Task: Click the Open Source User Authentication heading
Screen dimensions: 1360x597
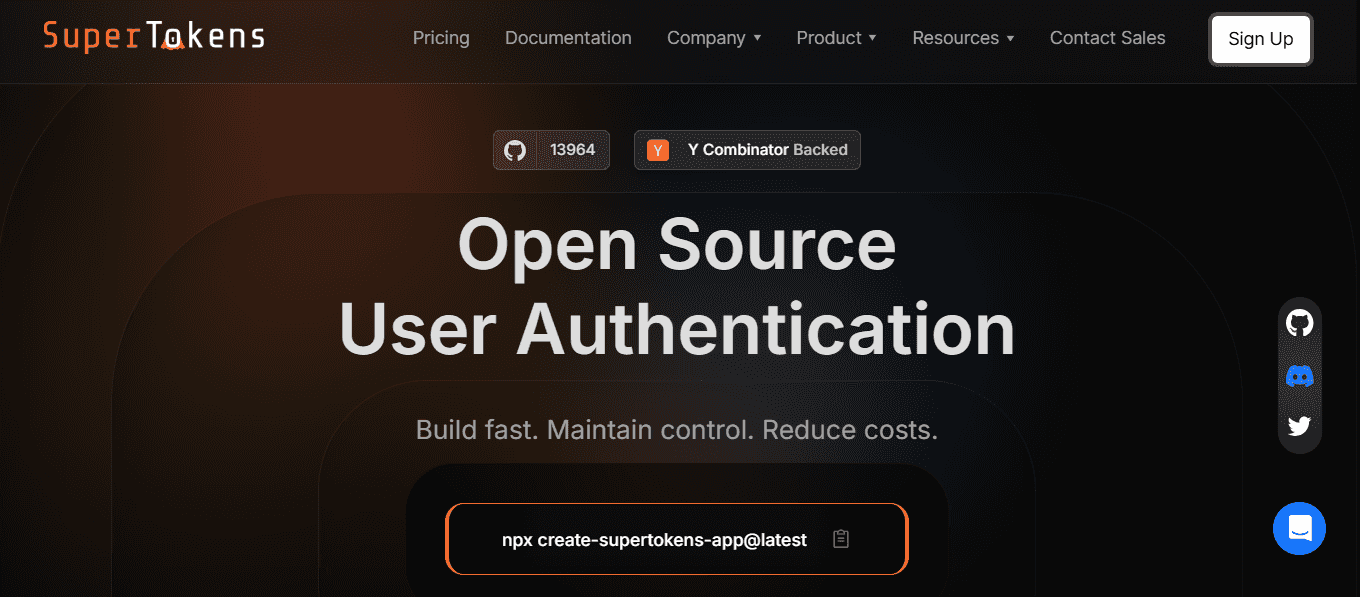Action: click(x=677, y=287)
